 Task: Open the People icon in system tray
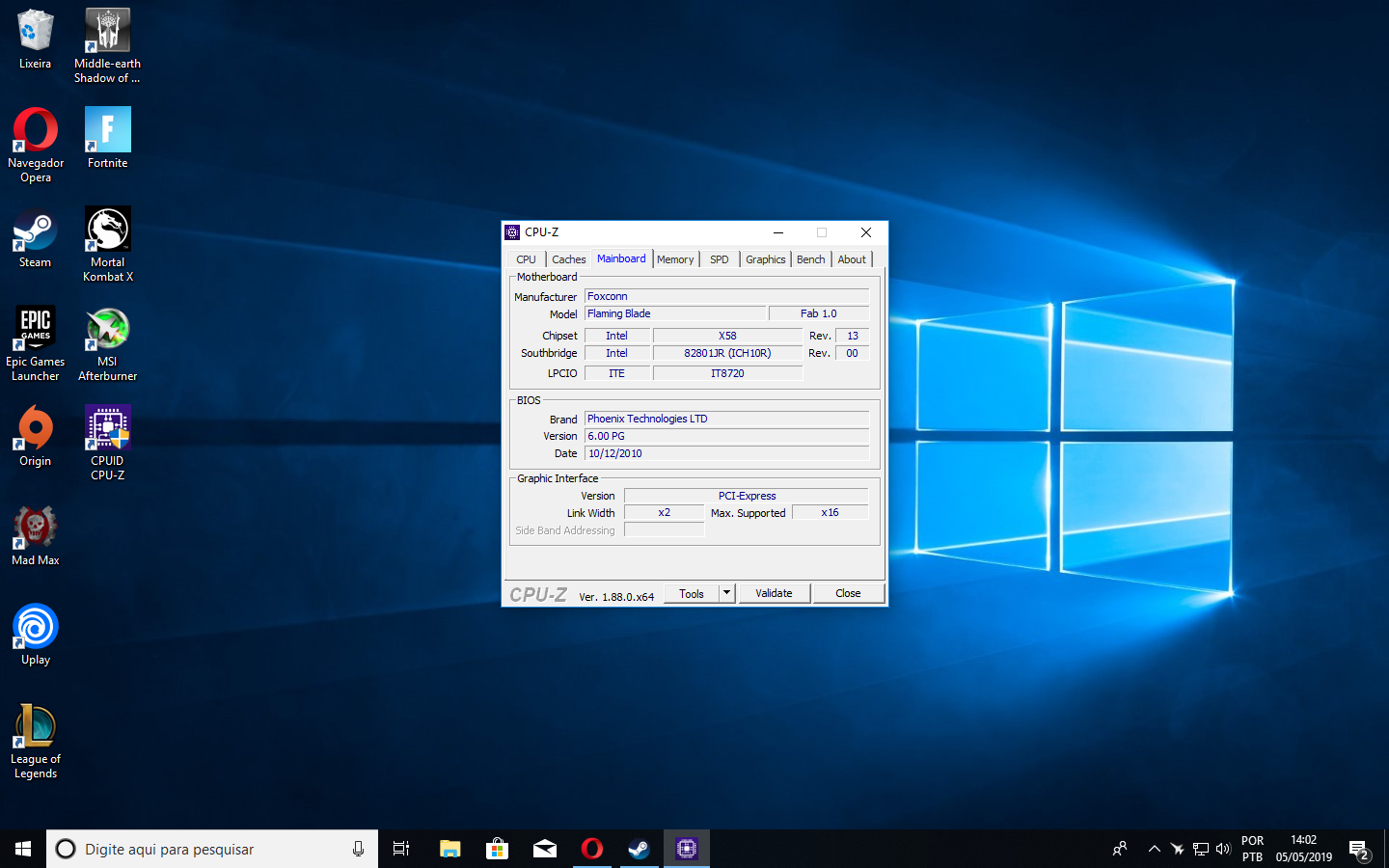[1120, 849]
